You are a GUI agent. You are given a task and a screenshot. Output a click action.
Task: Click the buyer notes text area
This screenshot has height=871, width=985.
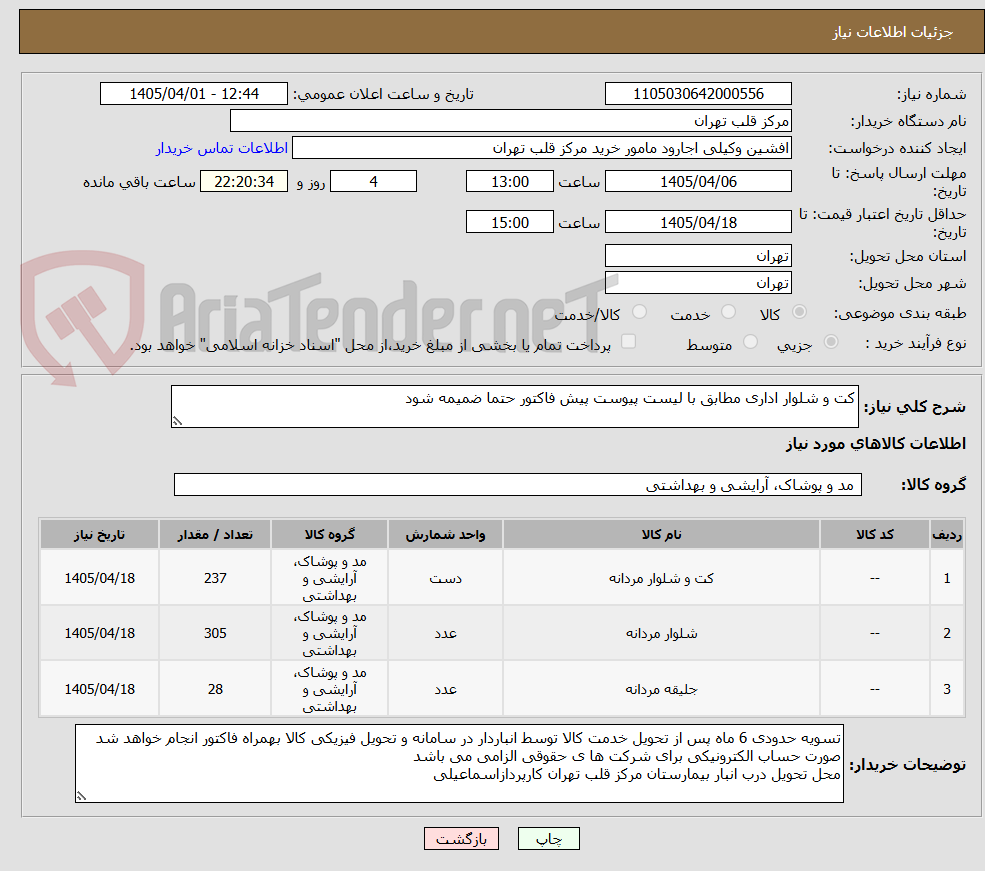click(x=459, y=764)
